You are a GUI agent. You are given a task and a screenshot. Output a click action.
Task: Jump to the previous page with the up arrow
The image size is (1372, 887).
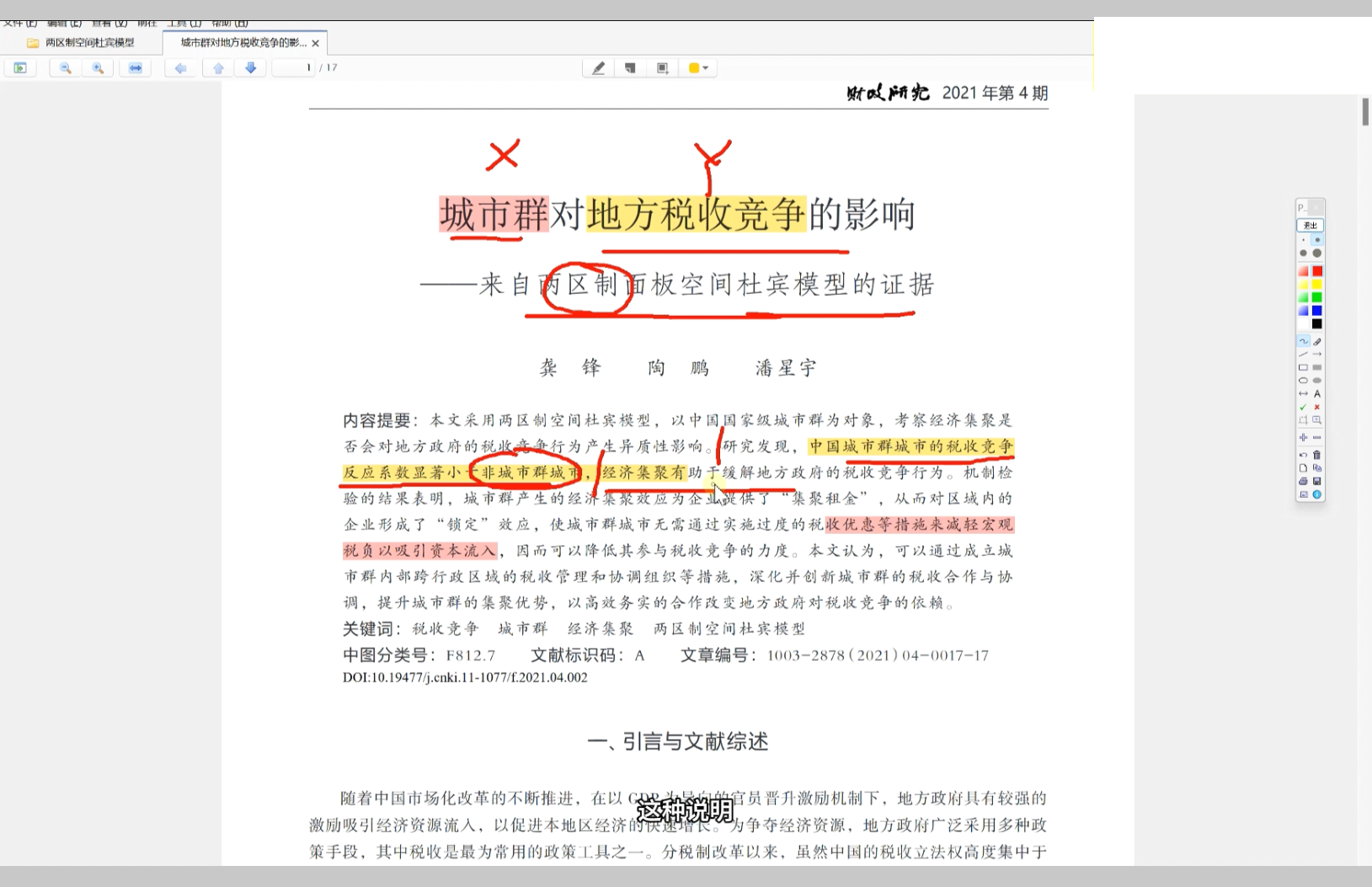[x=218, y=68]
